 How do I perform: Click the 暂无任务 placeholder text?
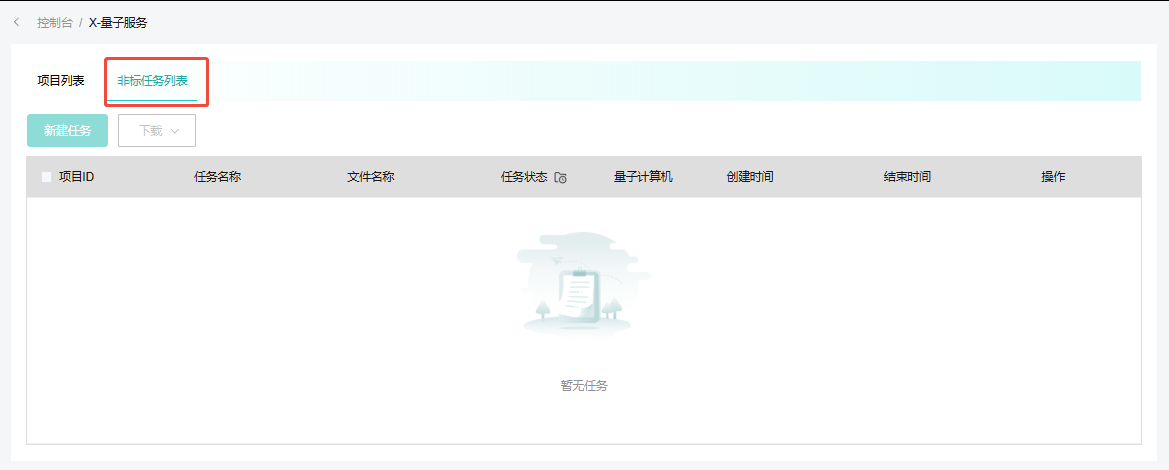click(x=584, y=386)
